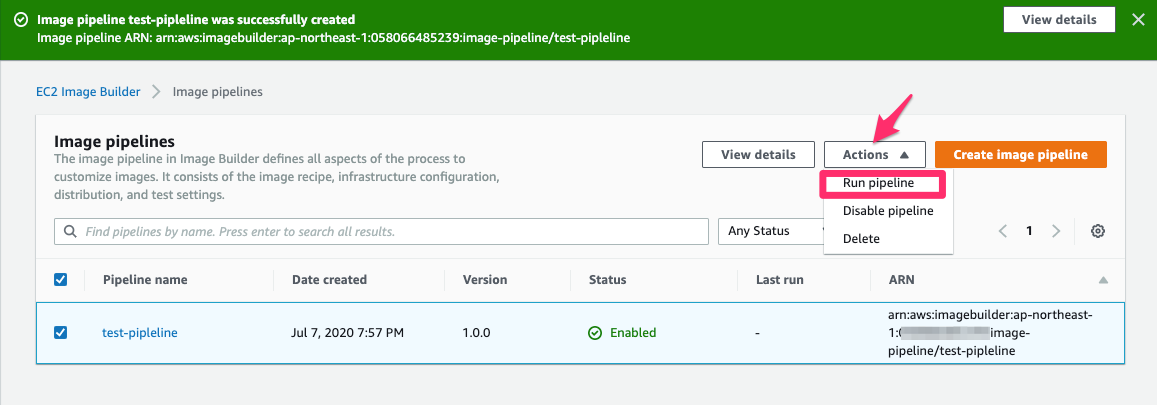Click the green success checkmark icon in the banner
This screenshot has height=405, width=1157.
click(x=21, y=20)
